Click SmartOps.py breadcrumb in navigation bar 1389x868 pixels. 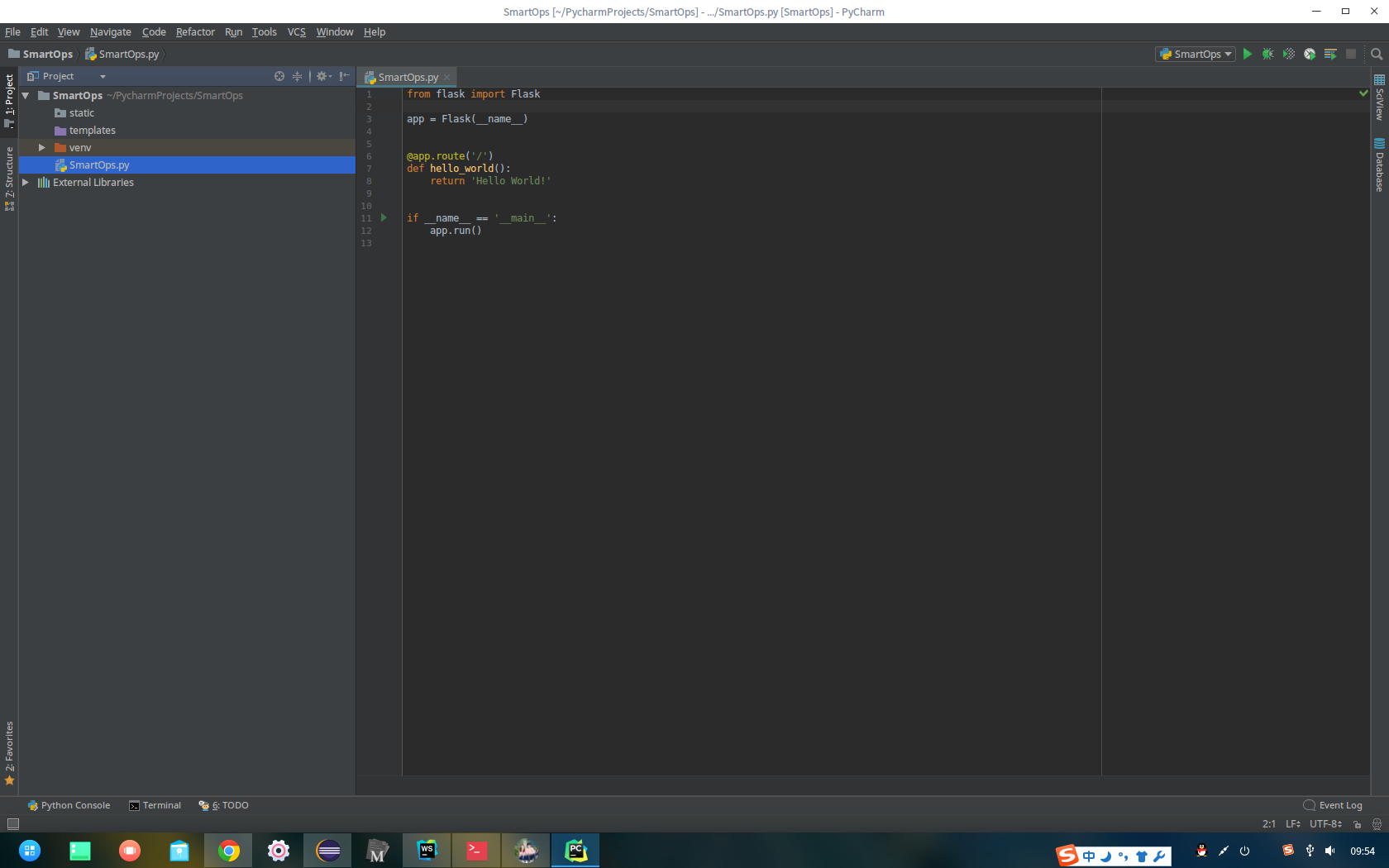tap(122, 55)
